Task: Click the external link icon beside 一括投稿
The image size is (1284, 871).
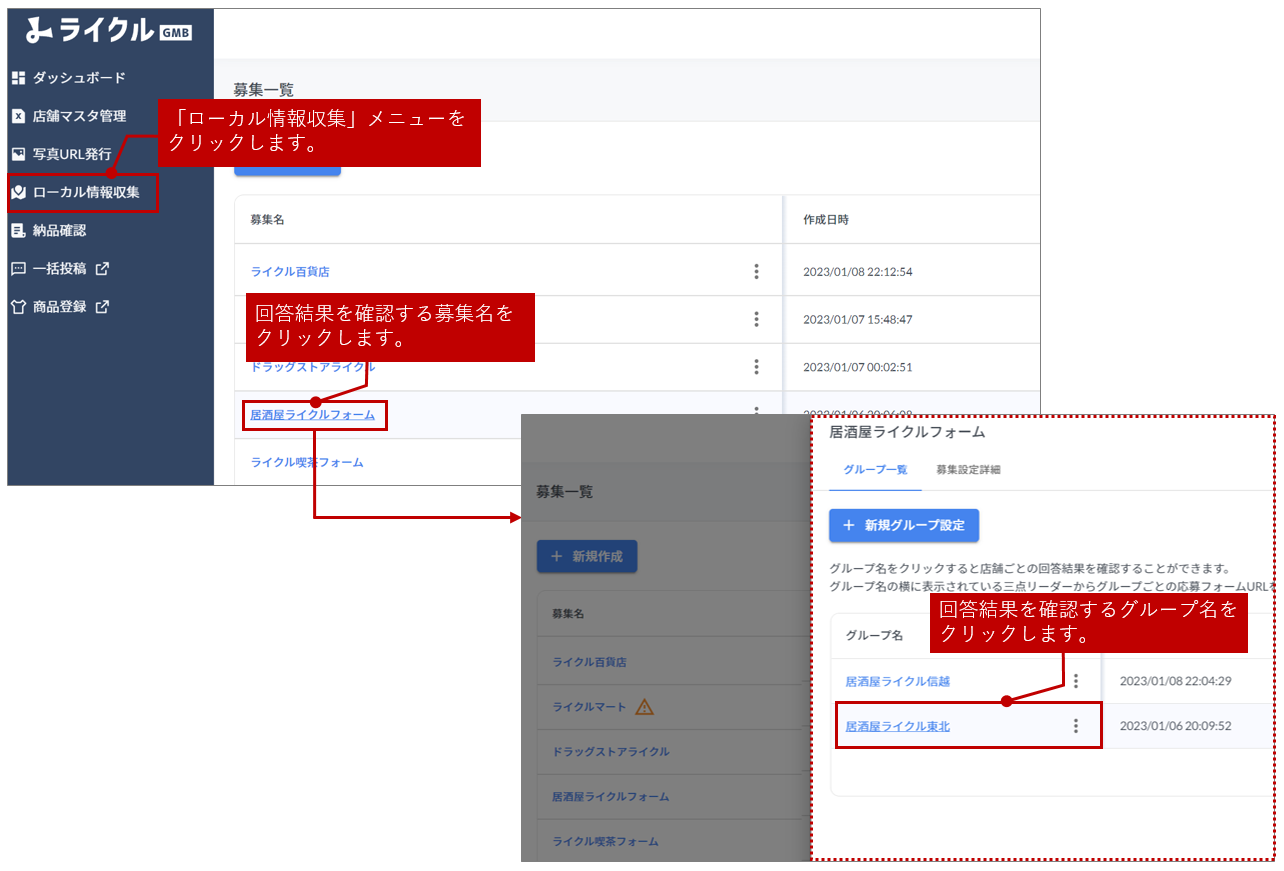Action: point(102,269)
